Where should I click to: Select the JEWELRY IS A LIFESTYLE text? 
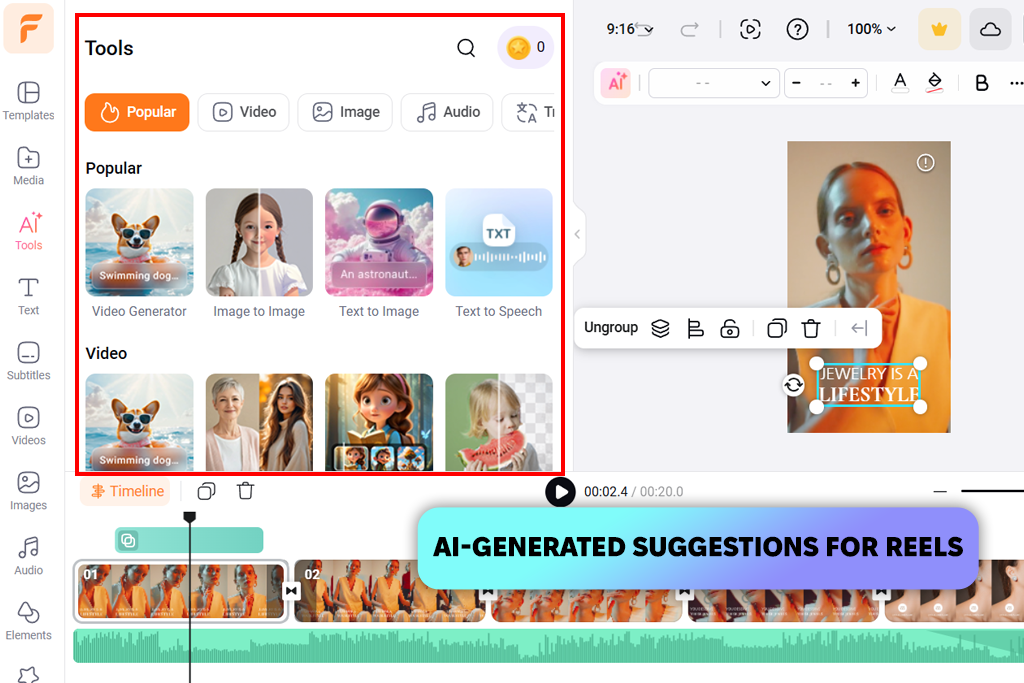pyautogui.click(x=869, y=385)
